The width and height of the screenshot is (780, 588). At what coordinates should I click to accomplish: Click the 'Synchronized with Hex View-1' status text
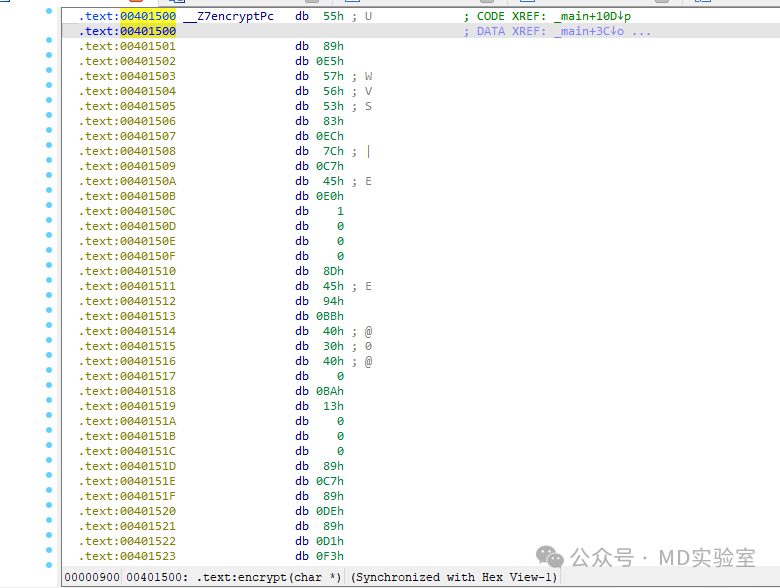pos(454,578)
